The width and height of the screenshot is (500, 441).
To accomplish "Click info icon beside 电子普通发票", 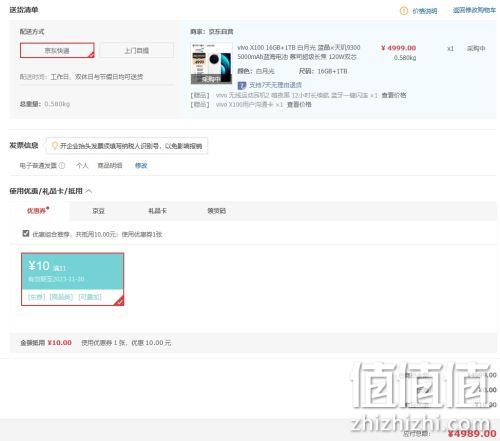I will [62, 165].
